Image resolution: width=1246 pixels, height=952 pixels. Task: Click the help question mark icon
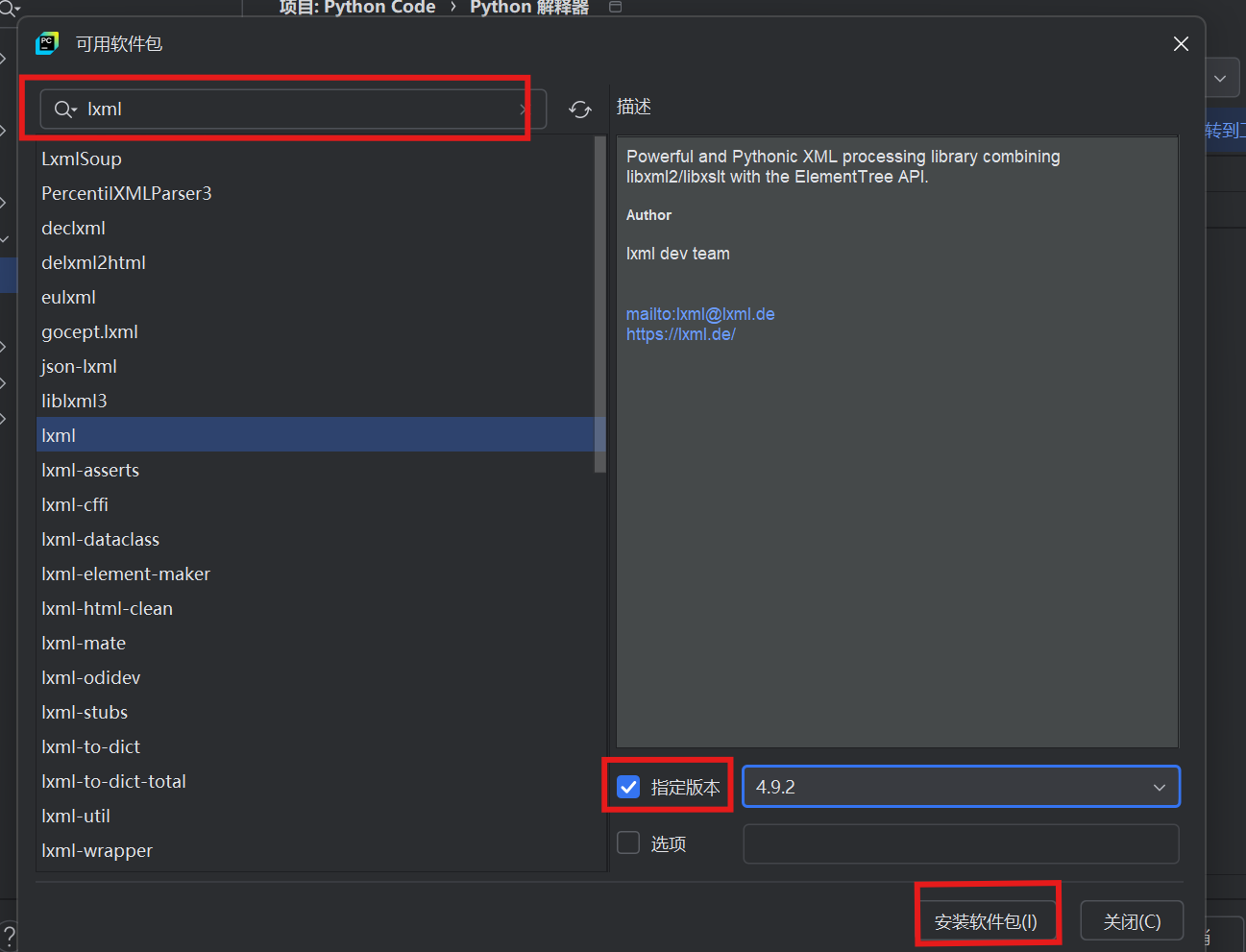point(9,938)
